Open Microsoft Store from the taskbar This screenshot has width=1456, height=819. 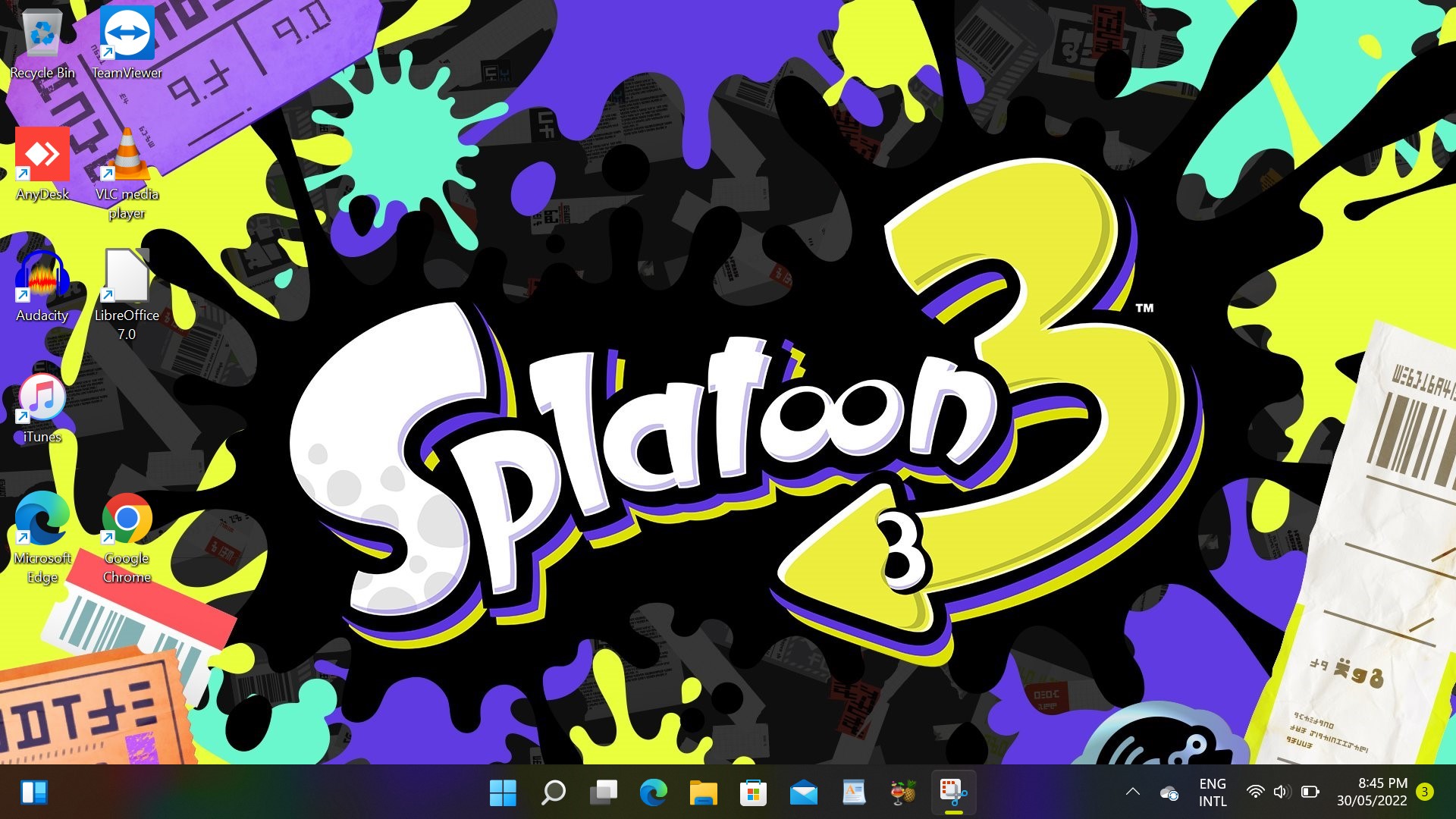[754, 793]
